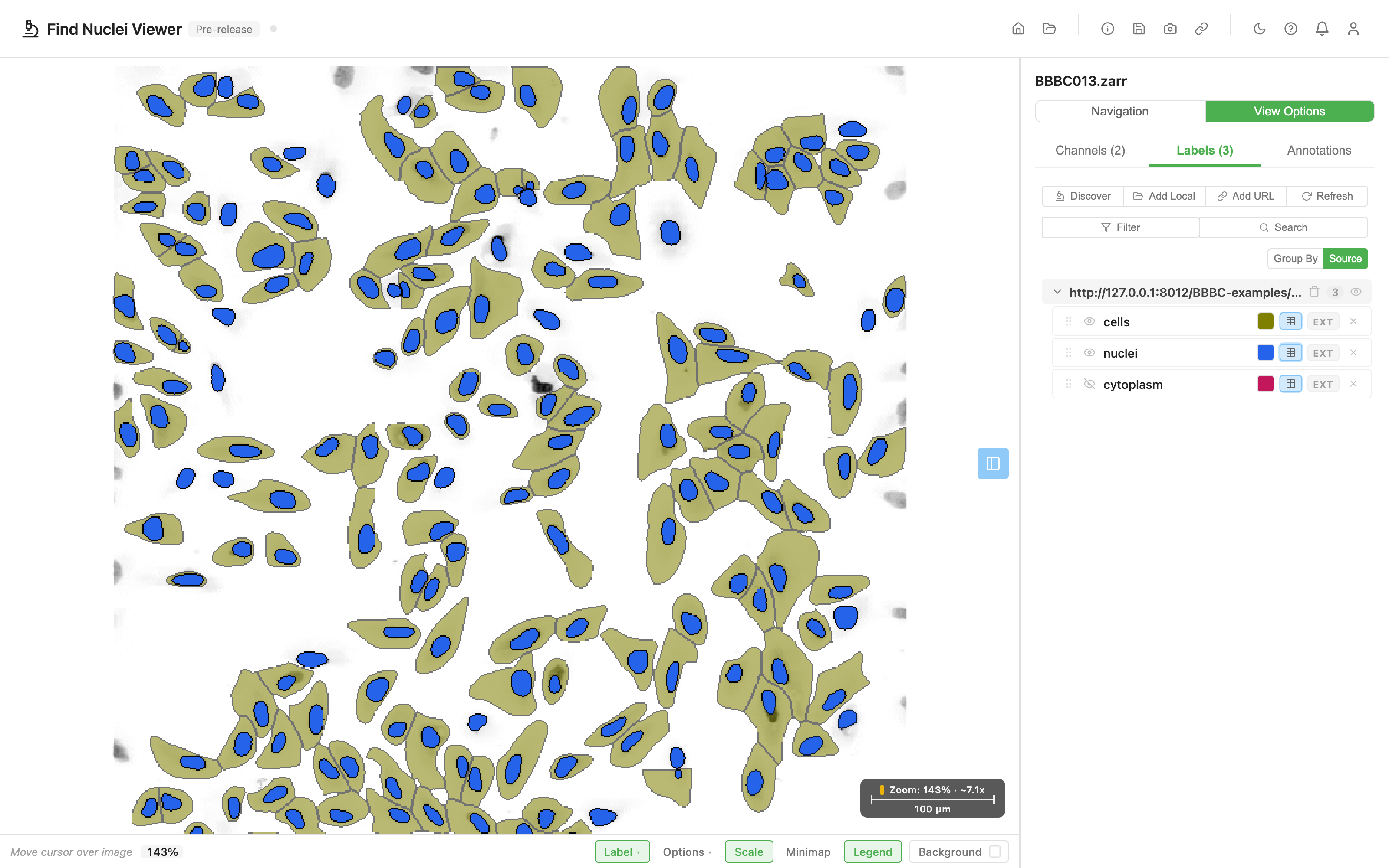This screenshot has width=1389, height=868.
Task: Open table view for nuclei label
Action: tap(1290, 352)
